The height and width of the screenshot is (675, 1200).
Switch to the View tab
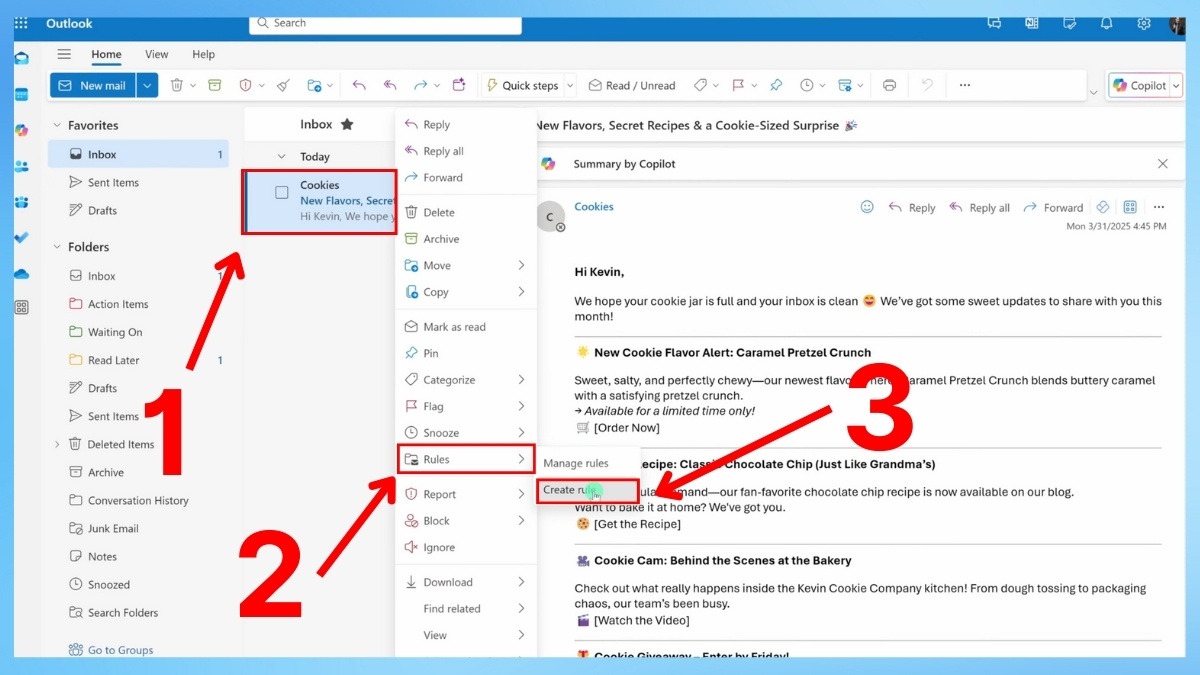coord(157,54)
